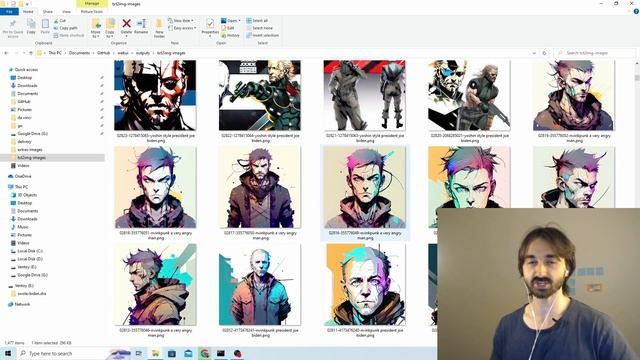
Task: Click Select none in Select group
Action: (259, 28)
